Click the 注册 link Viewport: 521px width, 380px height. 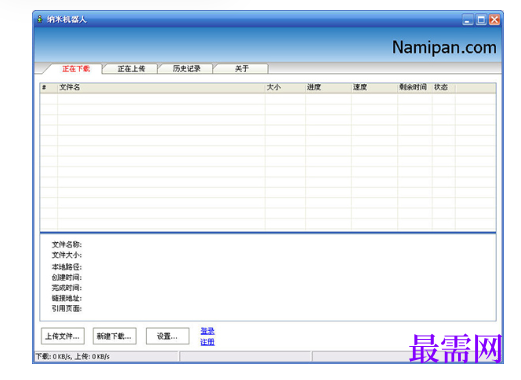(x=207, y=342)
